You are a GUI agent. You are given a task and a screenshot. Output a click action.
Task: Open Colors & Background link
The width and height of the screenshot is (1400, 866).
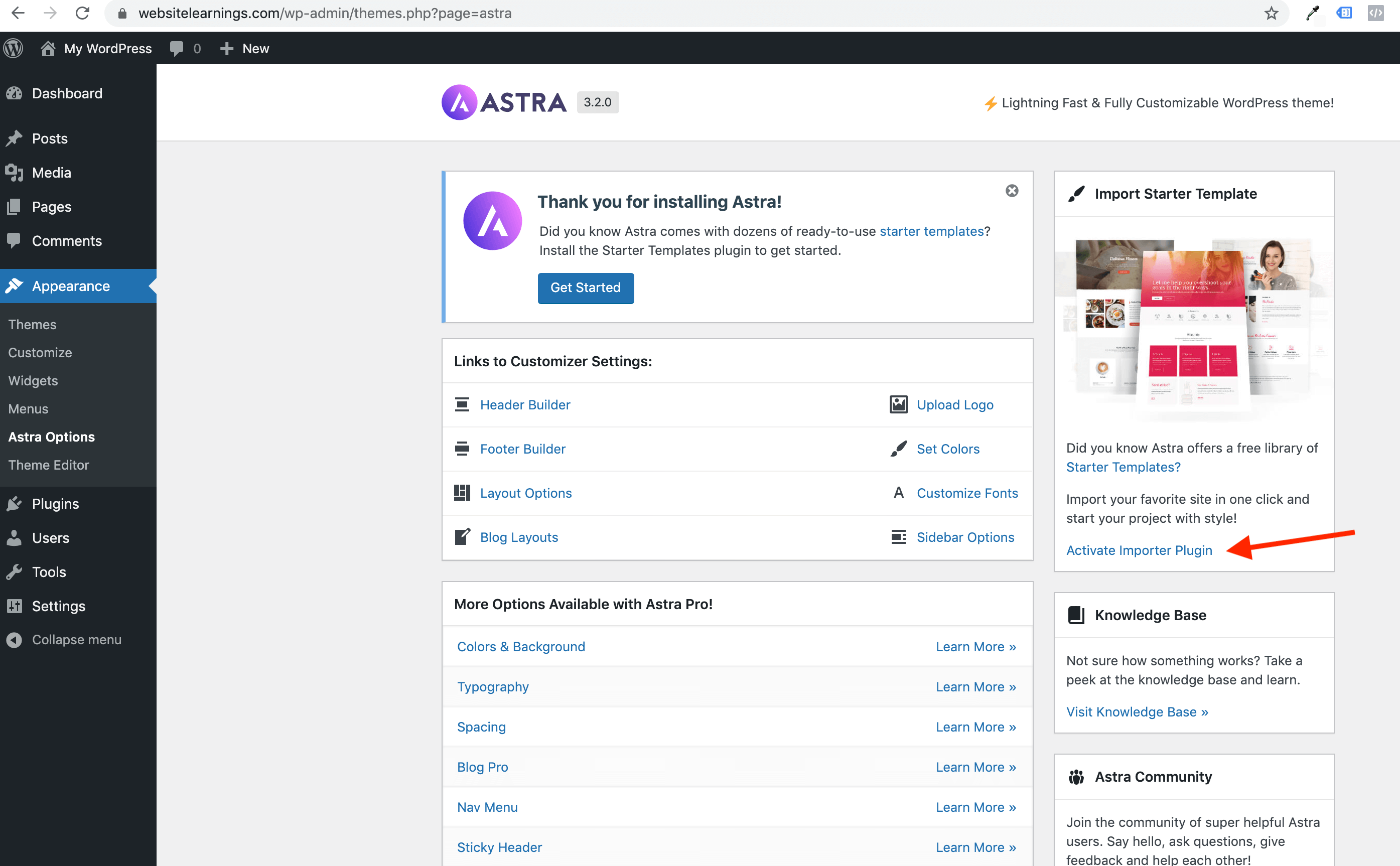click(521, 647)
